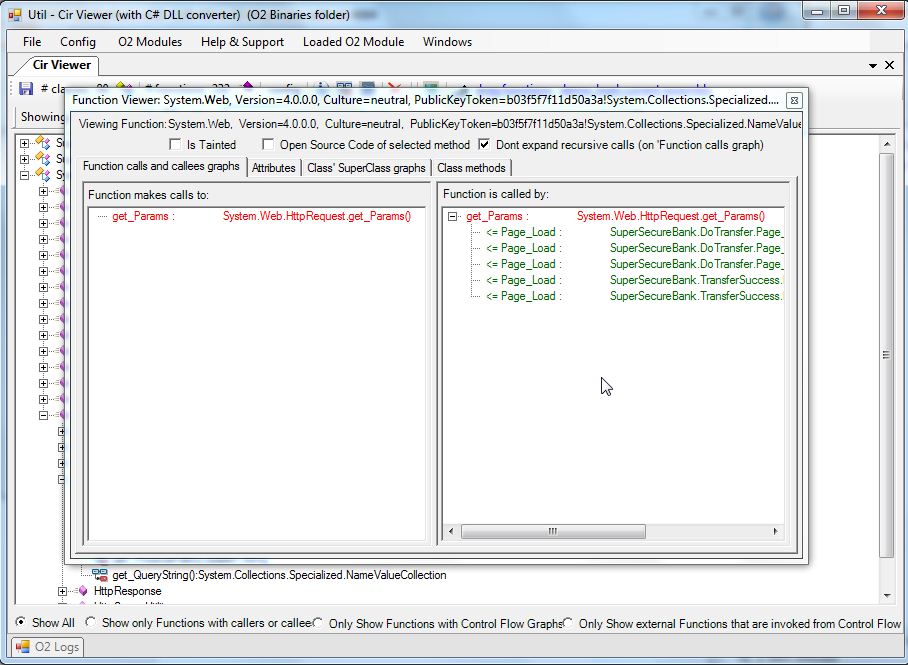Image resolution: width=908 pixels, height=665 pixels.
Task: Click the Save floppy disk toolbar icon
Action: point(25,88)
